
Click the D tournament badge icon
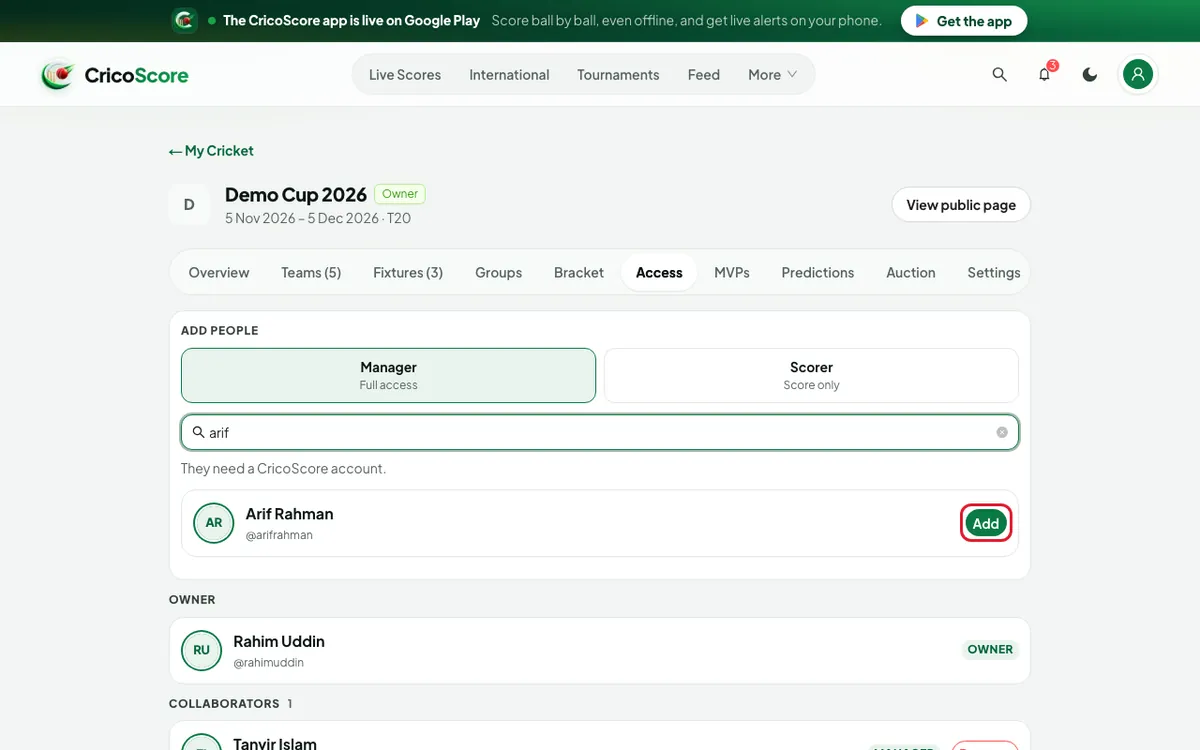click(x=189, y=205)
